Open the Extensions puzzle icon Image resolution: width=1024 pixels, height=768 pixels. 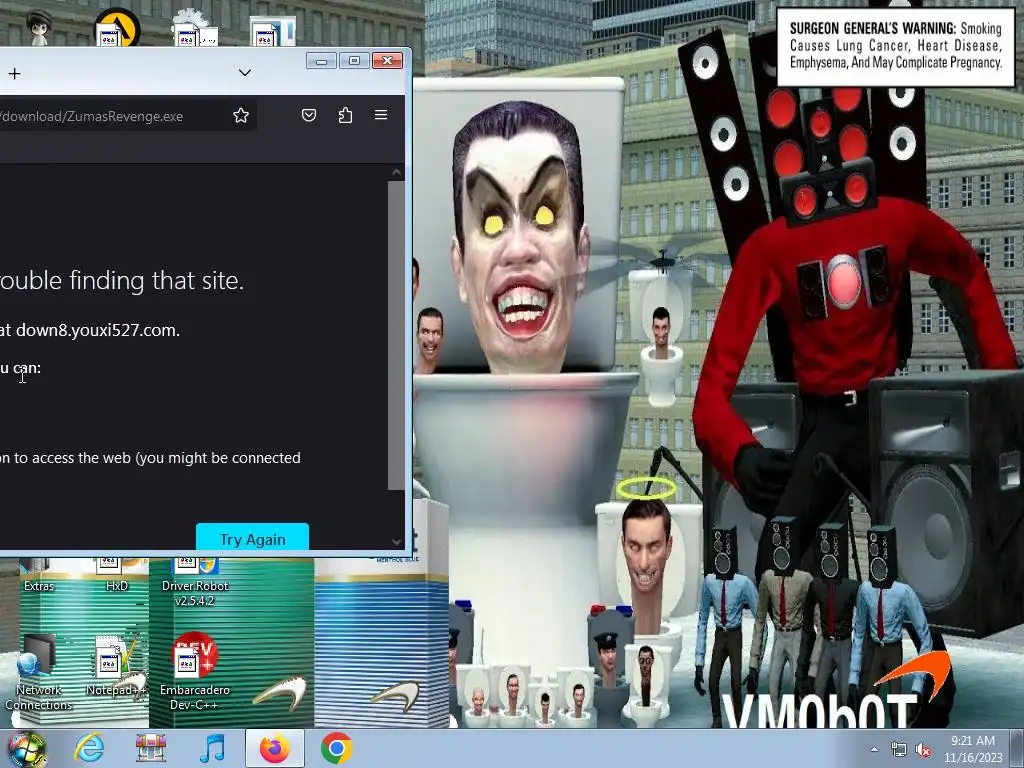click(x=345, y=116)
